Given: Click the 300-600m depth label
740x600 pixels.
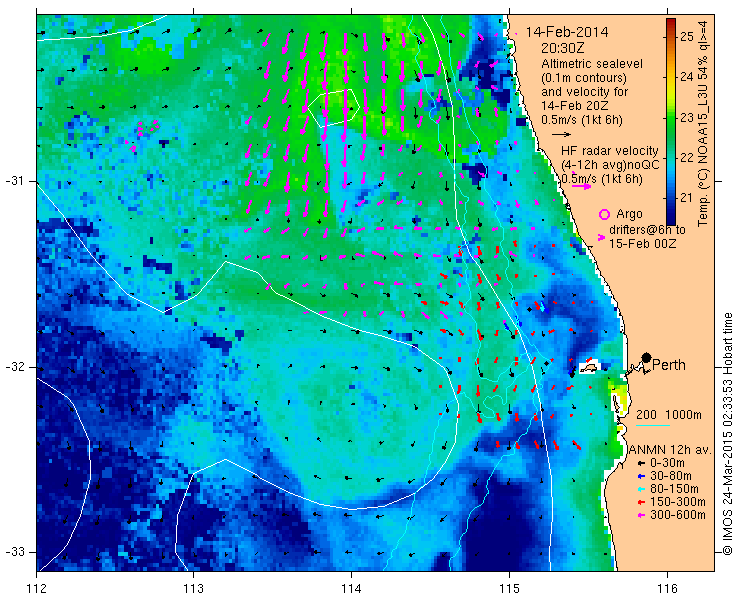Looking at the screenshot, I should click(x=677, y=515).
